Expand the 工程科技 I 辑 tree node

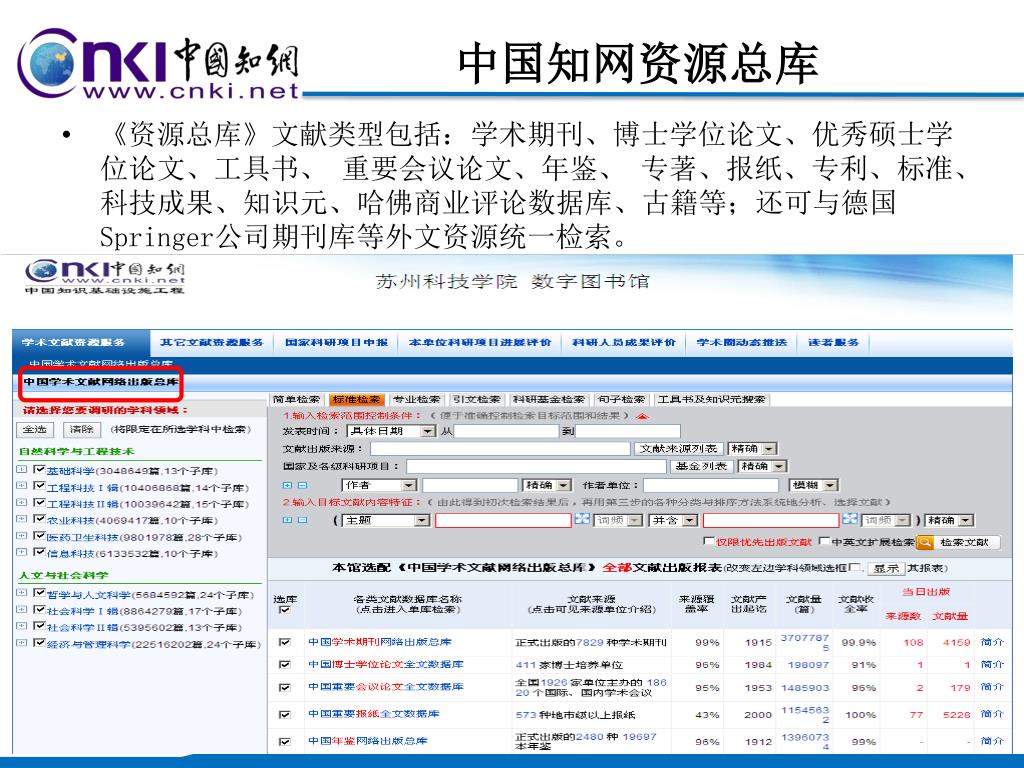pyautogui.click(x=22, y=487)
